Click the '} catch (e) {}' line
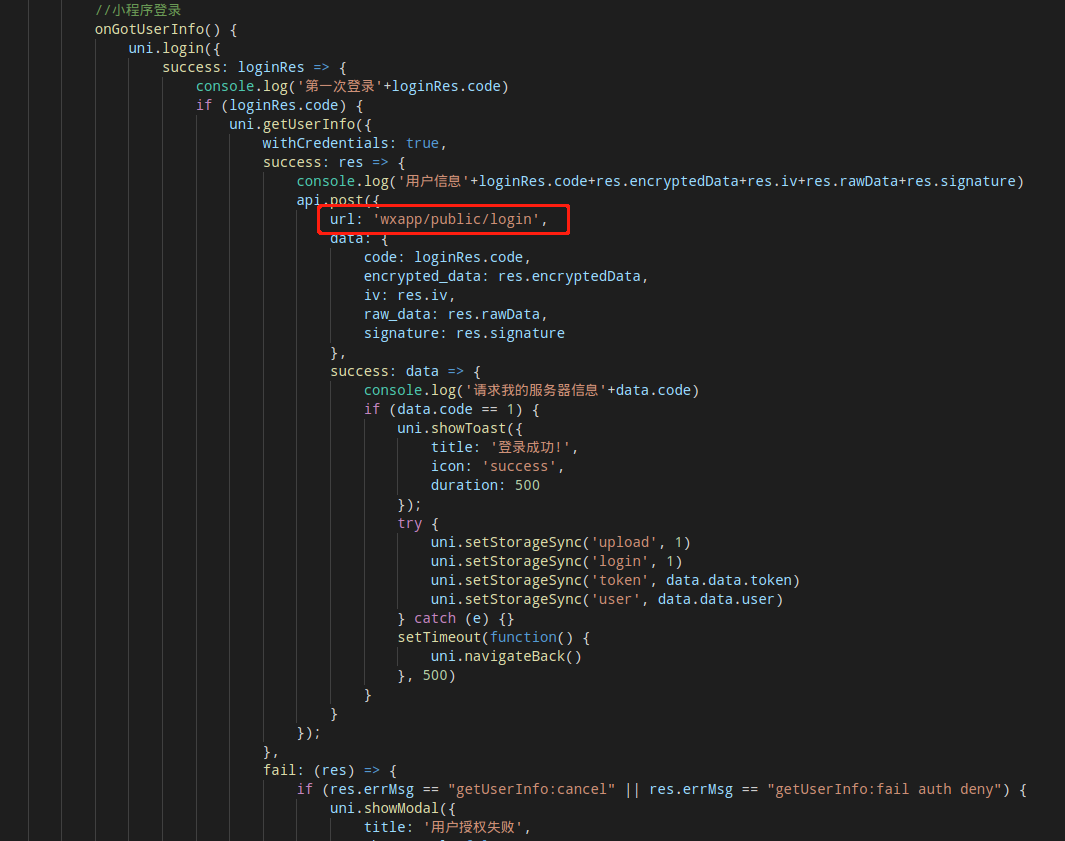Screen dimensions: 1065x841 pyautogui.click(x=456, y=619)
